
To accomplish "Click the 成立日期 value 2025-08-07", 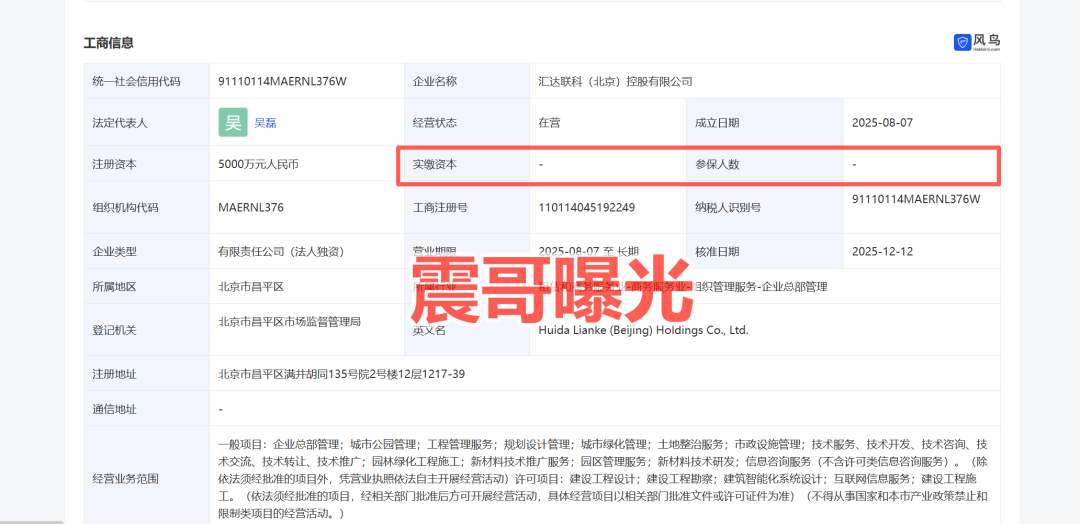I will click(882, 123).
